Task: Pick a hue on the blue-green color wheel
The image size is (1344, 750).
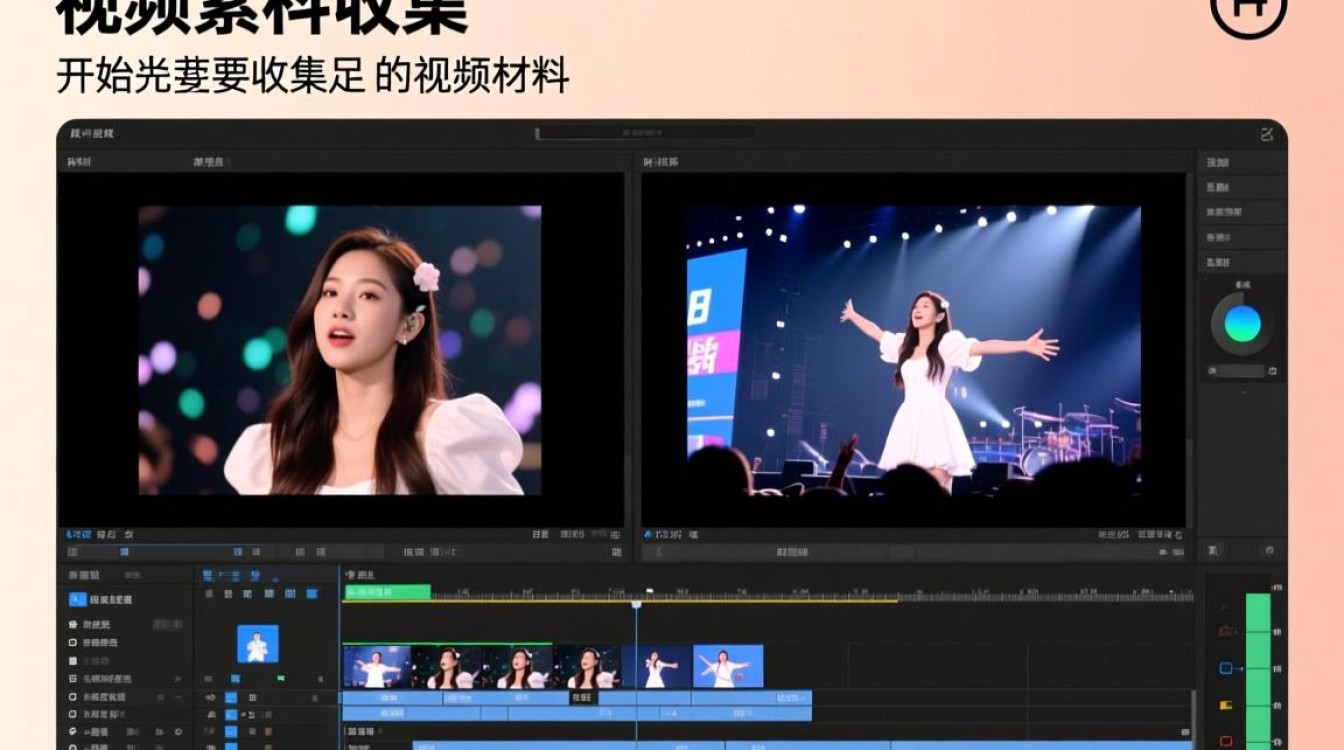Action: click(x=1242, y=324)
